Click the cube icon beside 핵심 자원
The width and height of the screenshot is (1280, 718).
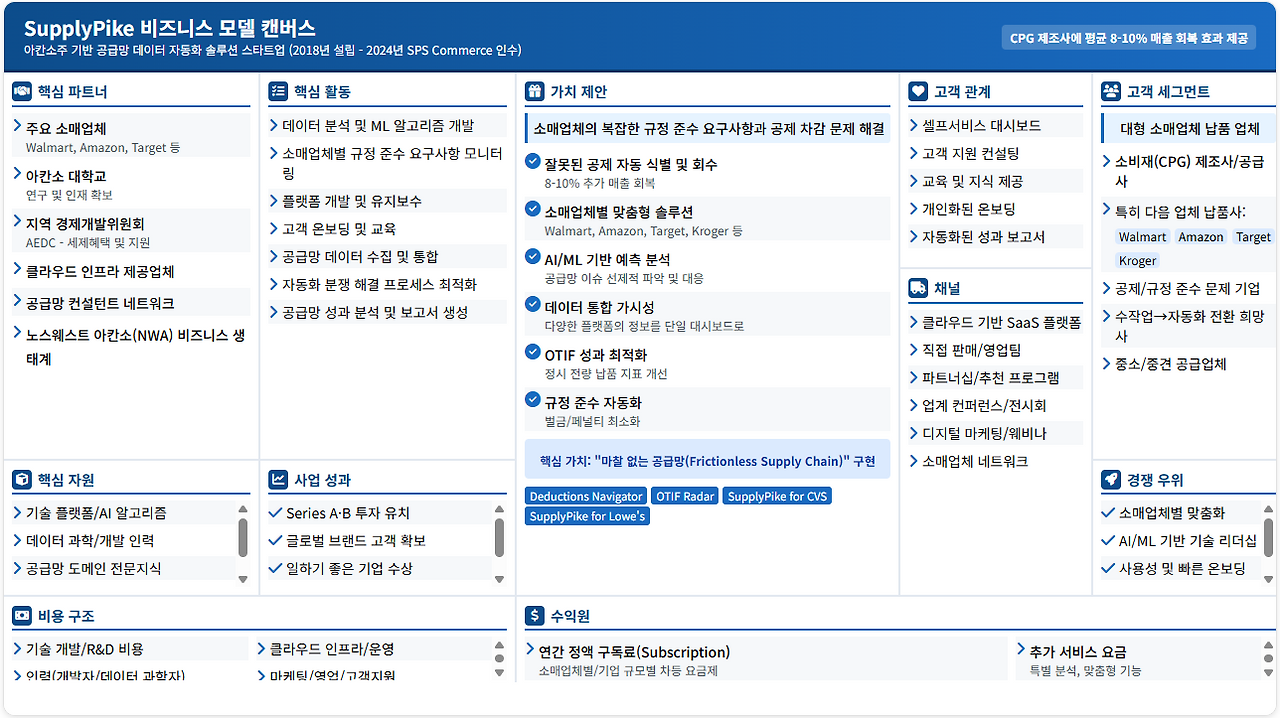pos(22,480)
